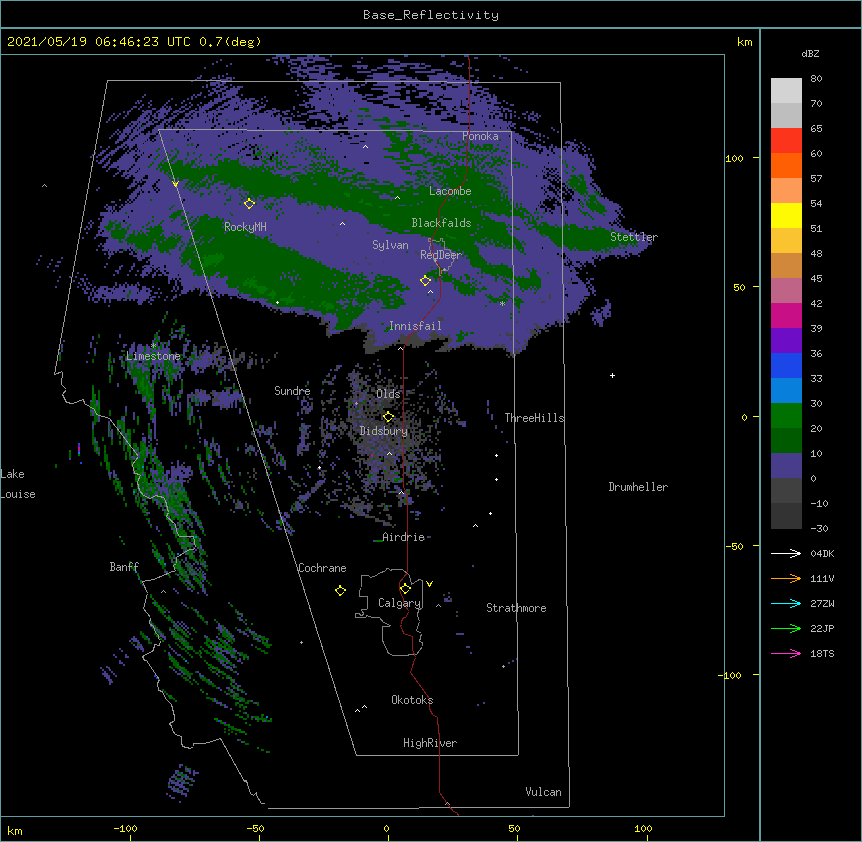The width and height of the screenshot is (862, 842).
Task: Click the Sylvan label on the map
Action: click(390, 245)
